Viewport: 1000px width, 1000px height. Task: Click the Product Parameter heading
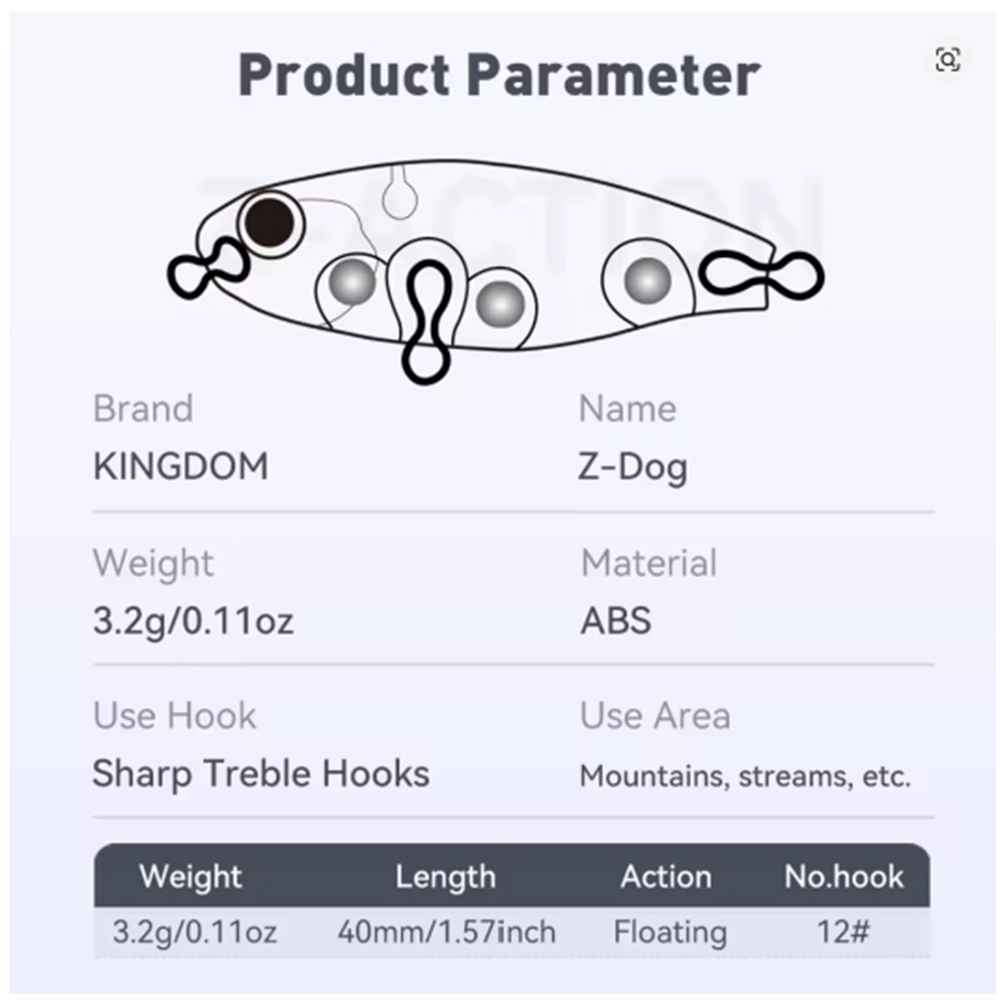[x=500, y=76]
